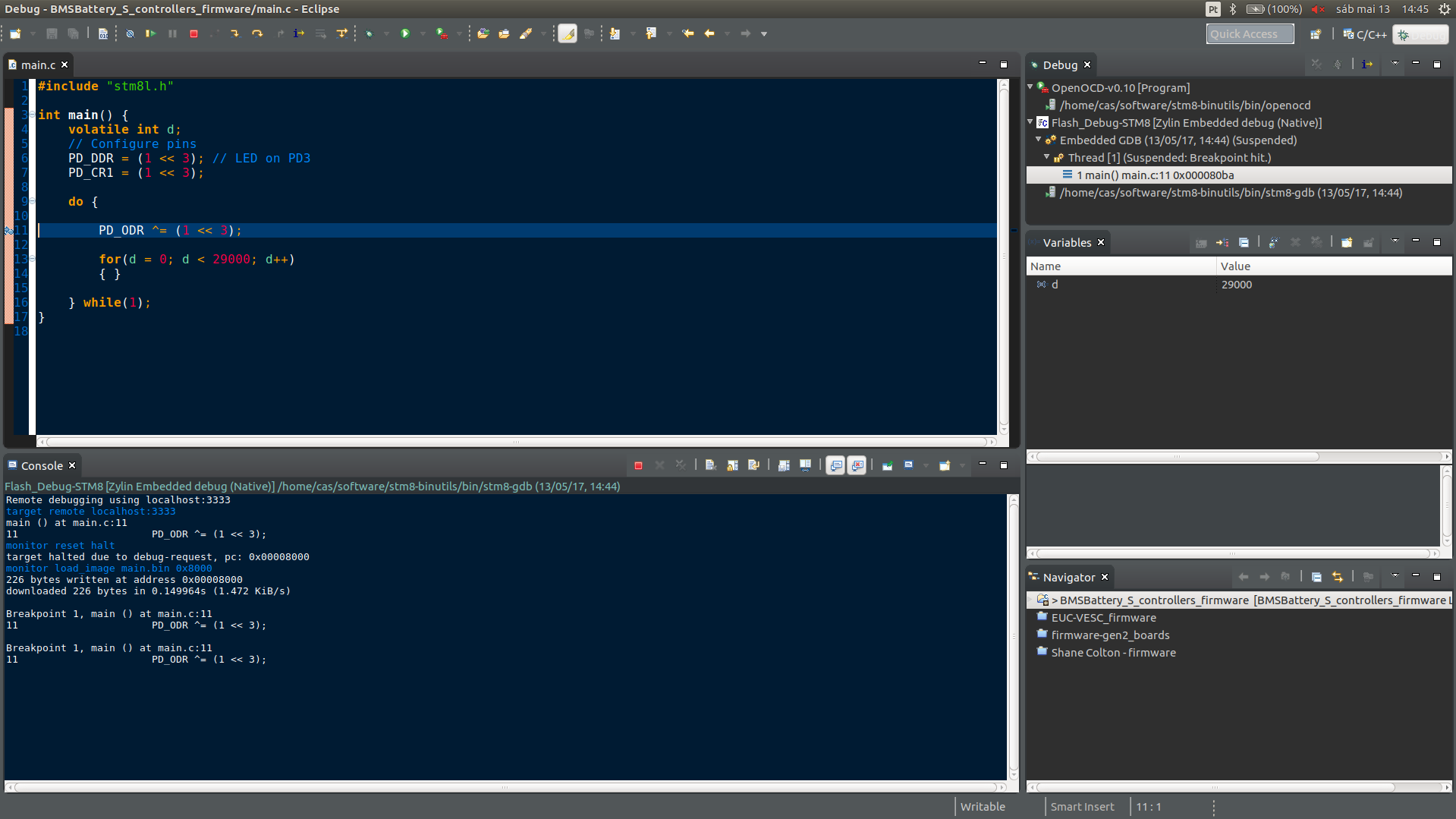Click the Last Edit Location arrow
The image size is (1456, 819).
[688, 33]
